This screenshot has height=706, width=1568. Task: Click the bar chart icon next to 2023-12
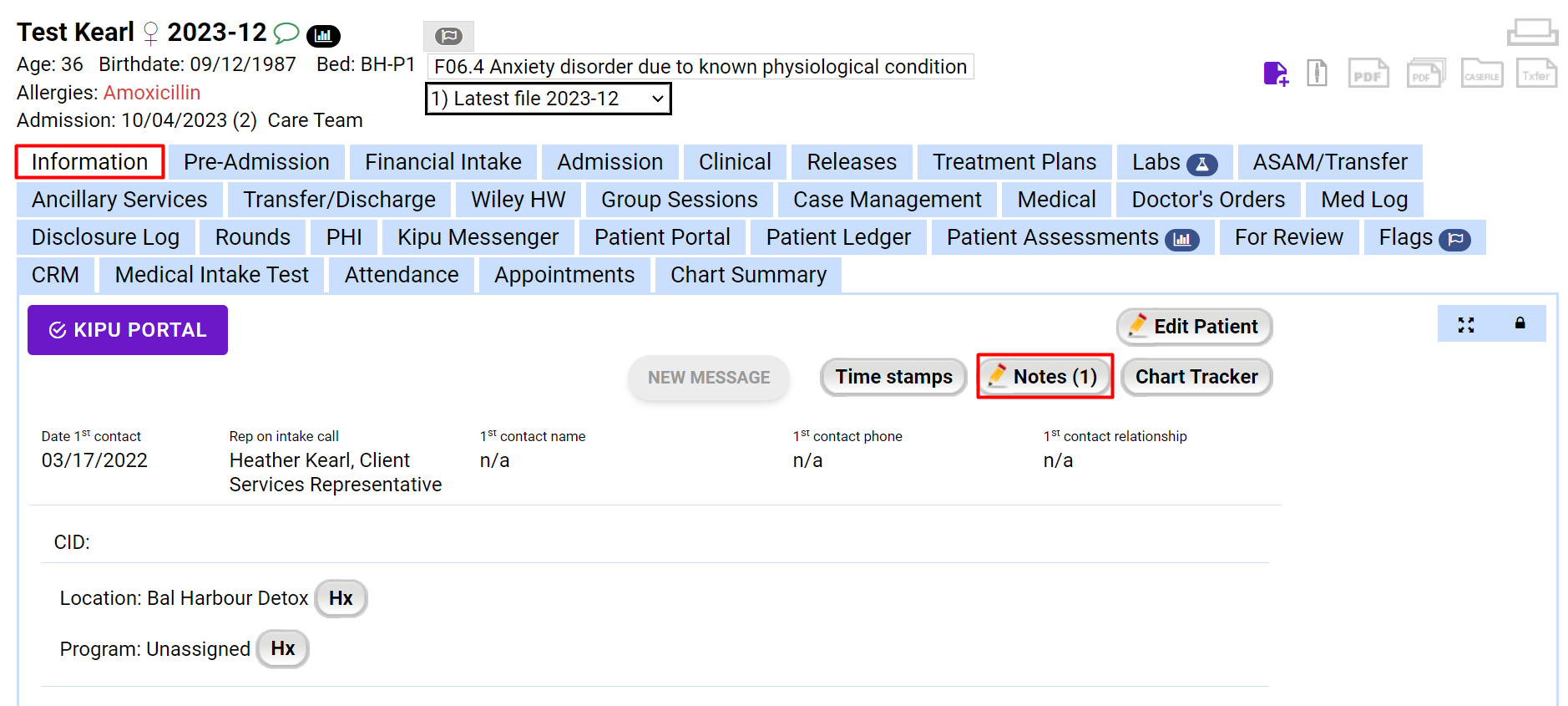coord(324,35)
